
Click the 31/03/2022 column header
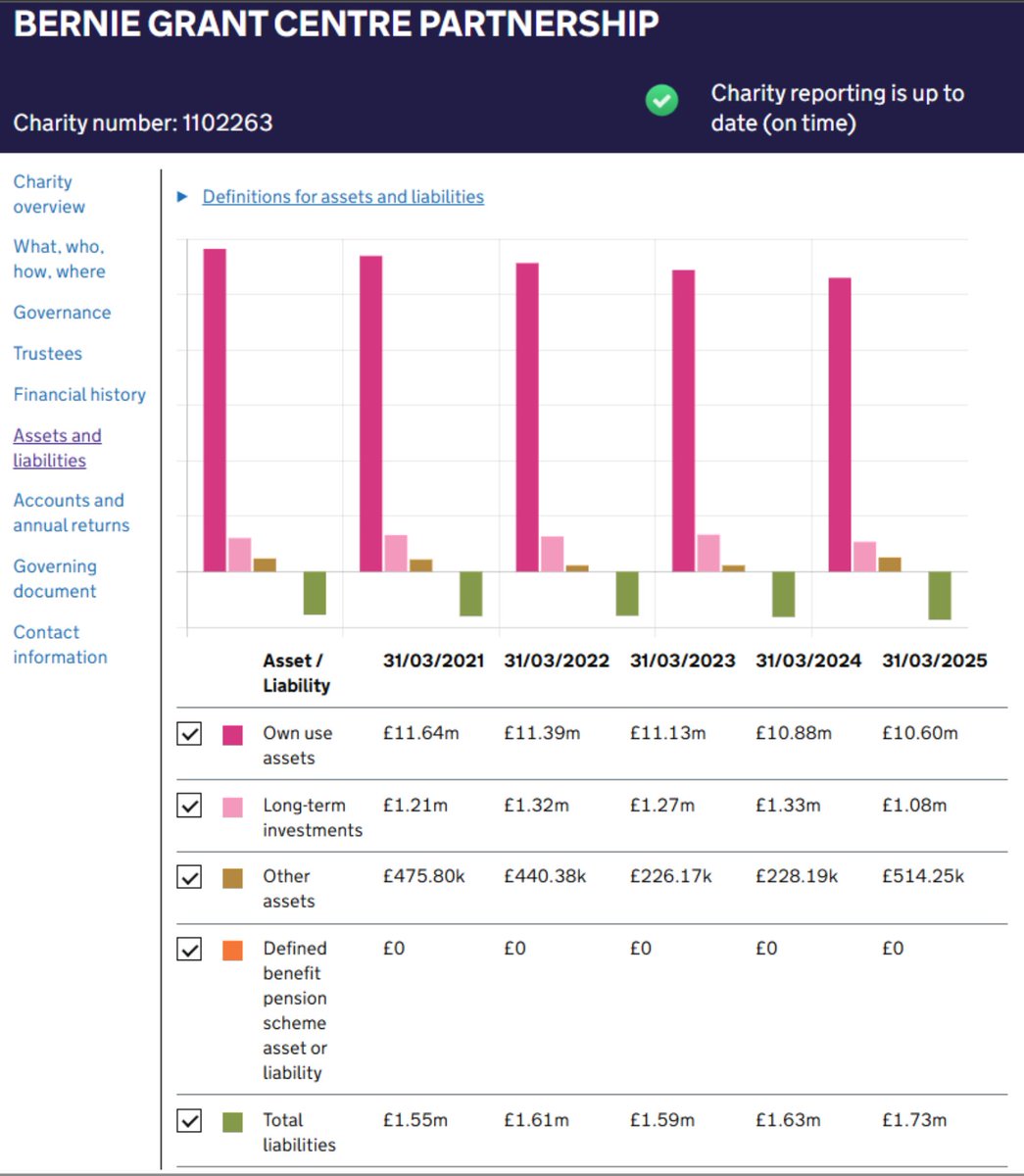[557, 661]
